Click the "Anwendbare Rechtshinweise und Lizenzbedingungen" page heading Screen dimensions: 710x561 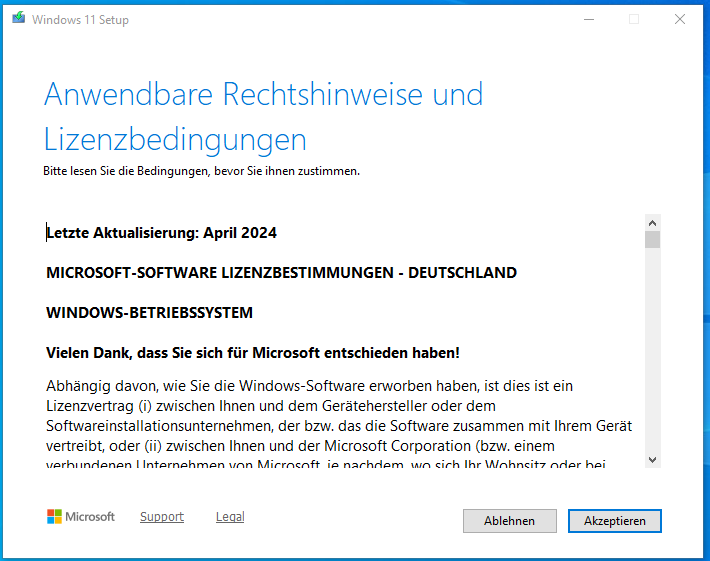pyautogui.click(x=263, y=116)
